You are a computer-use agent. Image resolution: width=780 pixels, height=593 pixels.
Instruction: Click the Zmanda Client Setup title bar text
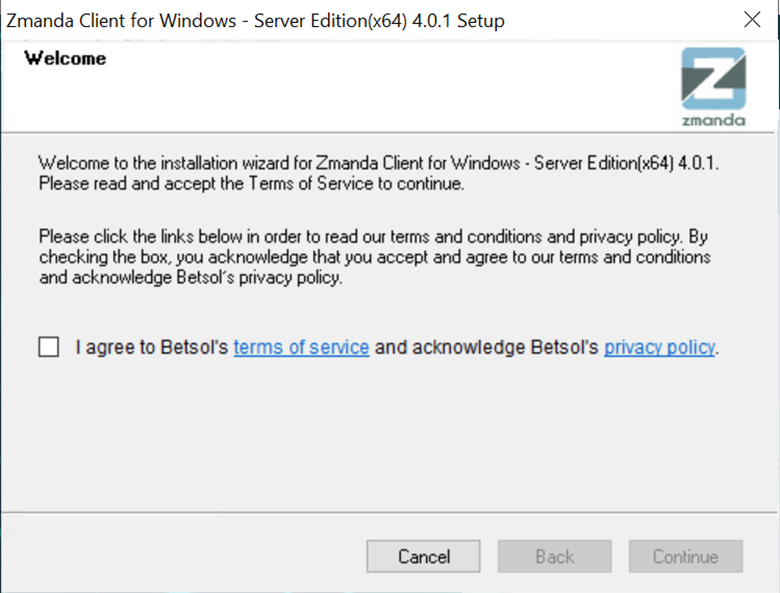point(255,21)
